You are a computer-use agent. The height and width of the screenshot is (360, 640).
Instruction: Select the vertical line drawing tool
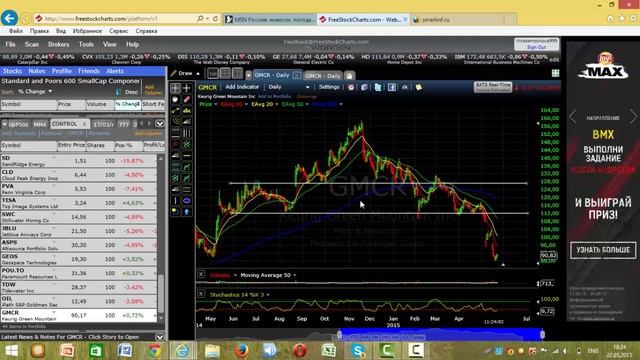click(x=176, y=200)
